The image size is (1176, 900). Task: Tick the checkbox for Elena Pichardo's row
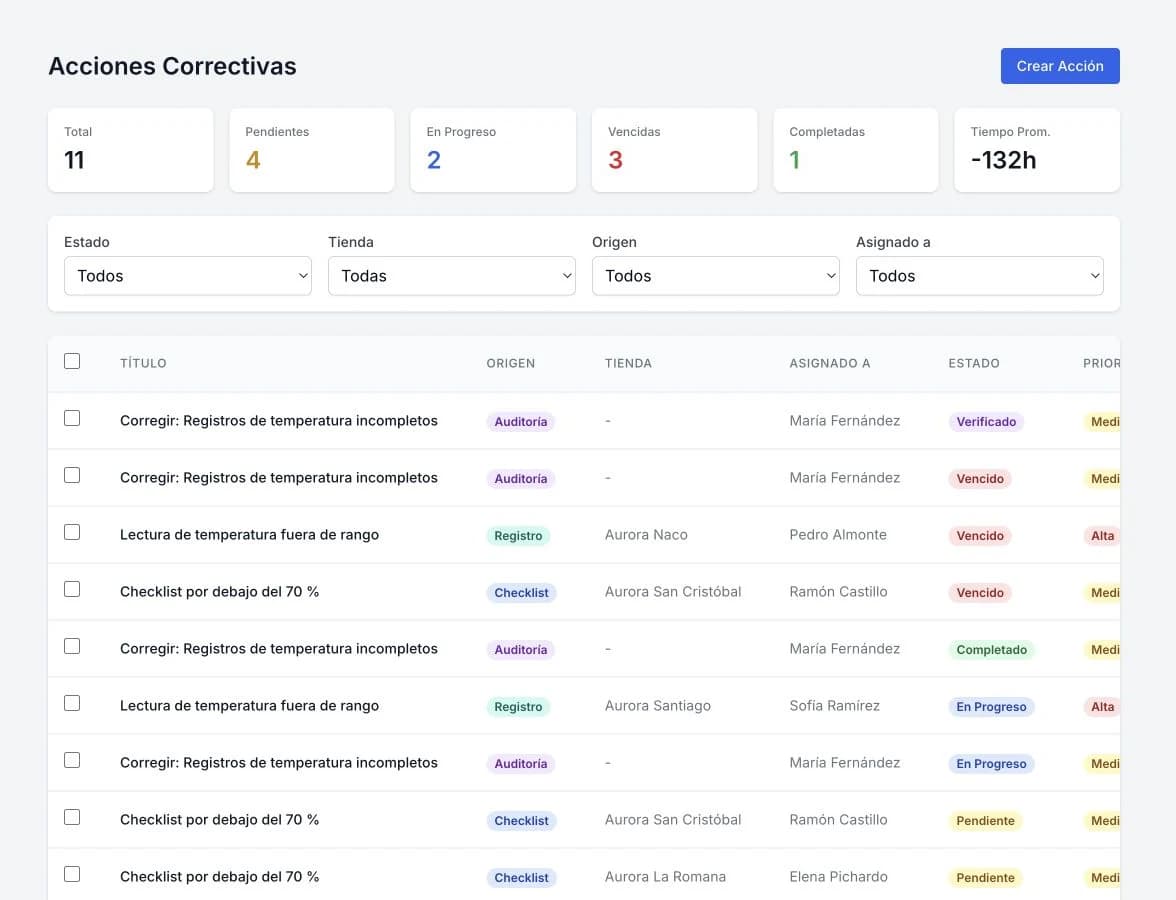72,874
